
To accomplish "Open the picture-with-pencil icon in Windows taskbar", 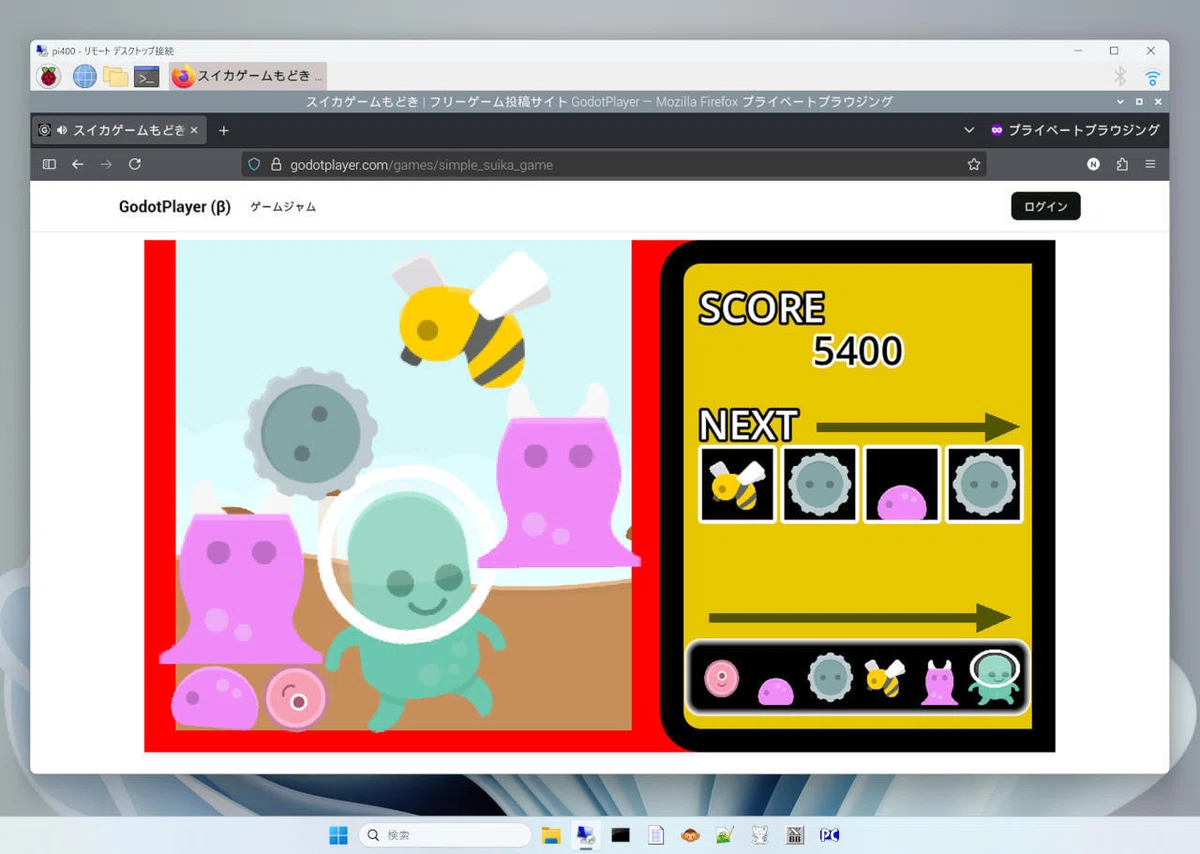I will tap(725, 834).
